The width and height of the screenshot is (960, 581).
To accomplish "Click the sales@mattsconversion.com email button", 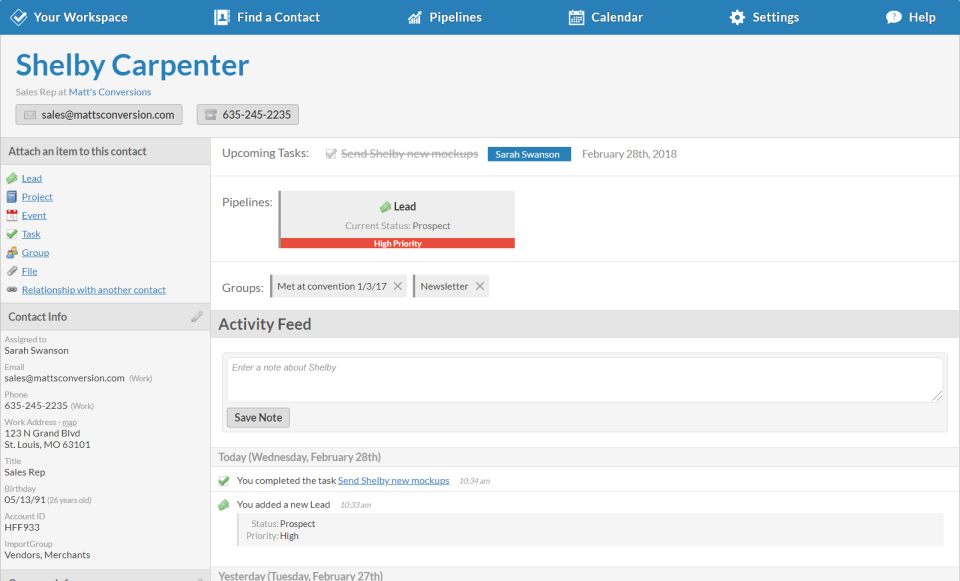I will point(99,114).
